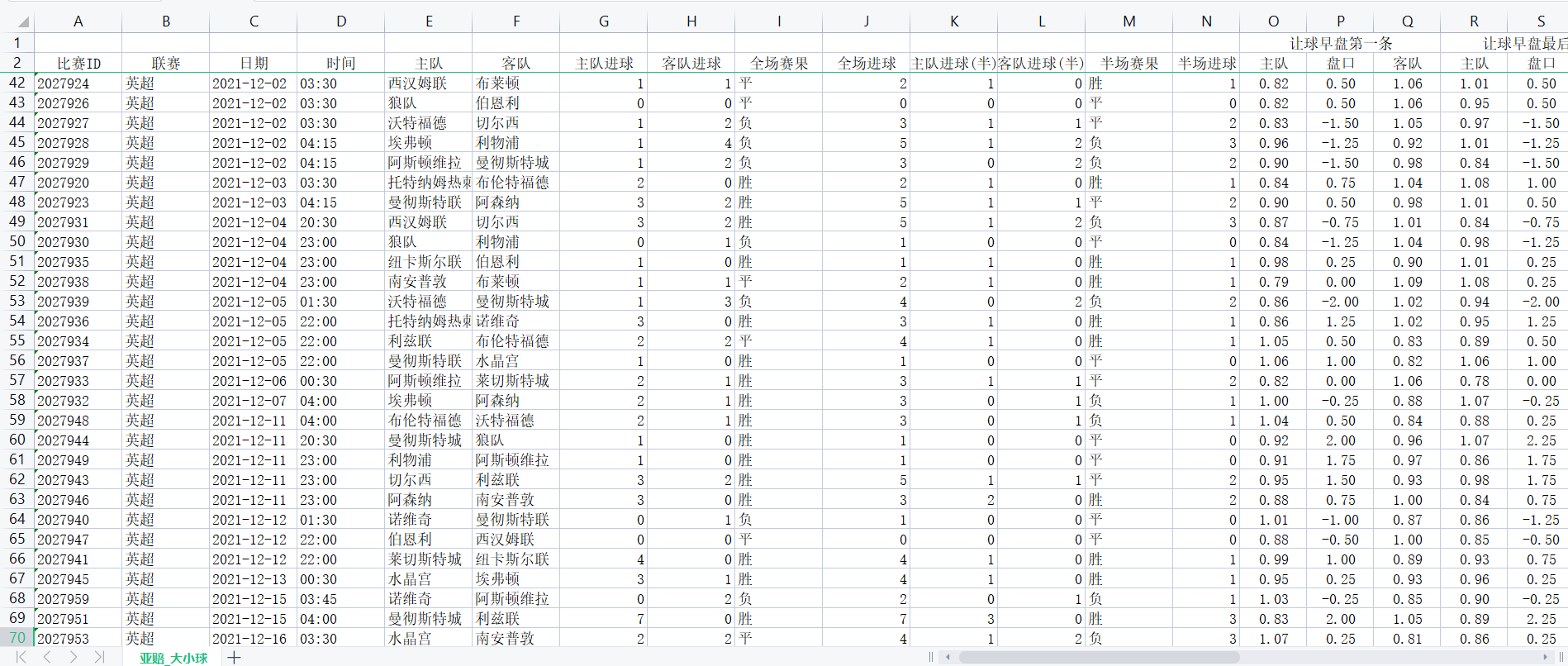Click home team cell 莱切斯特城 in row 66
The width and height of the screenshot is (1568, 666).
(x=429, y=559)
